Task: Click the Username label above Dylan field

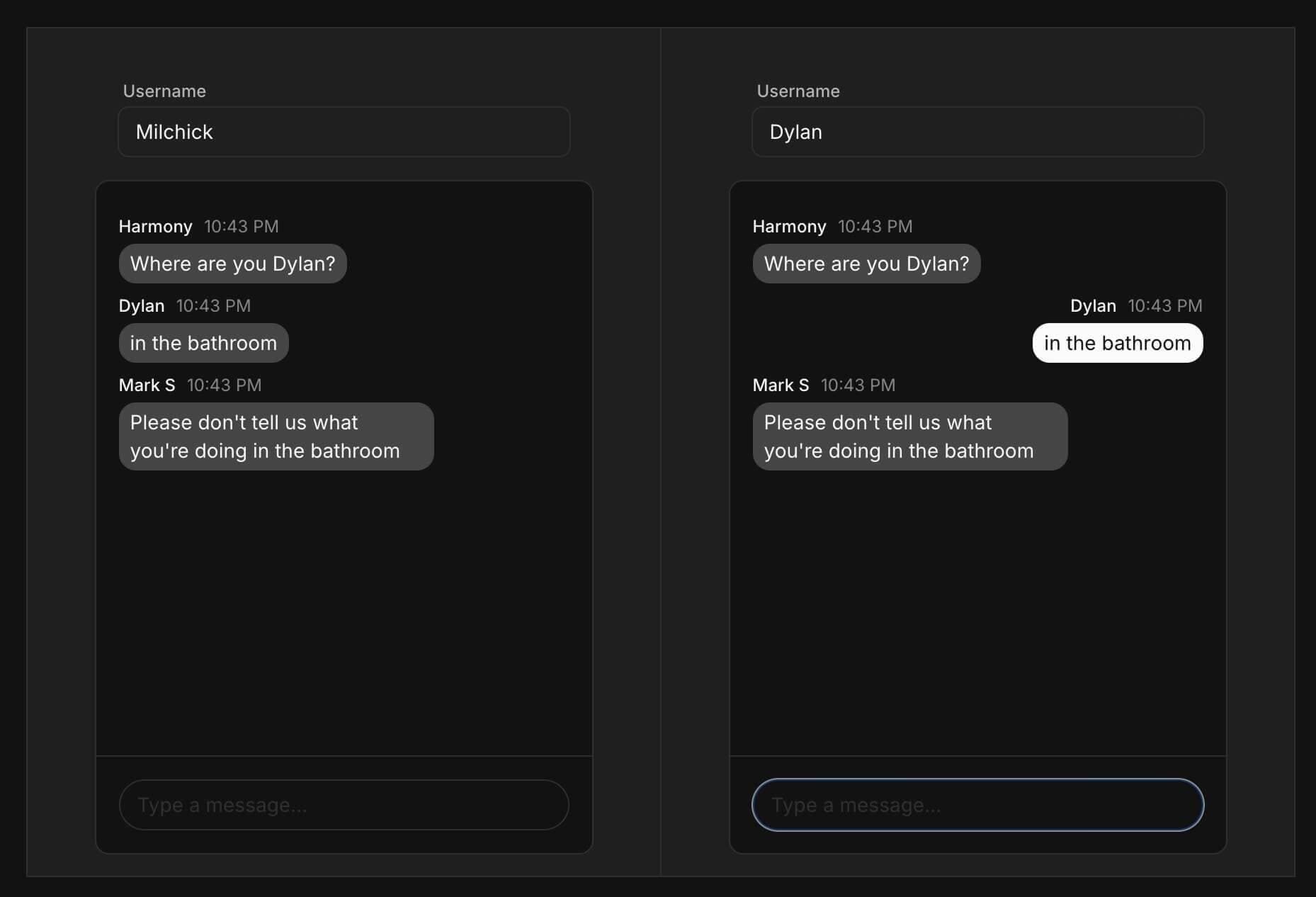Action: (798, 91)
